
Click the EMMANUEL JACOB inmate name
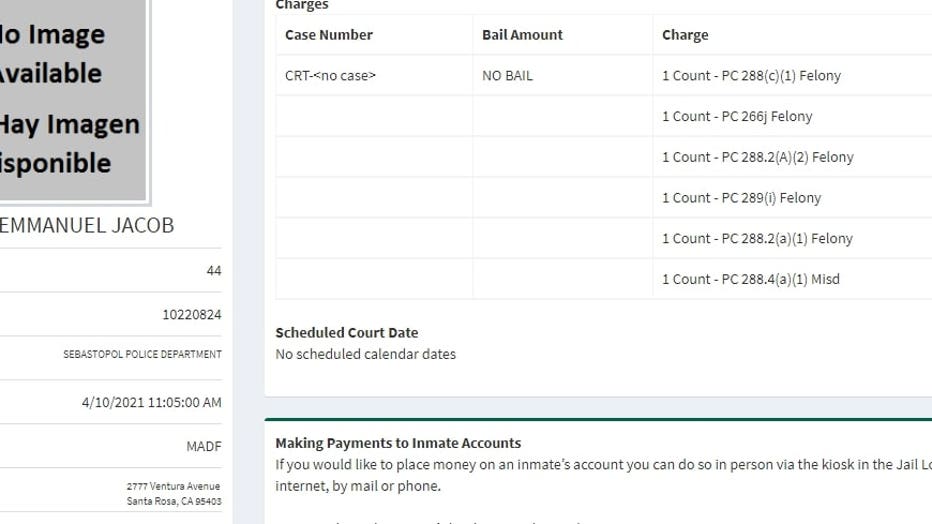click(86, 225)
